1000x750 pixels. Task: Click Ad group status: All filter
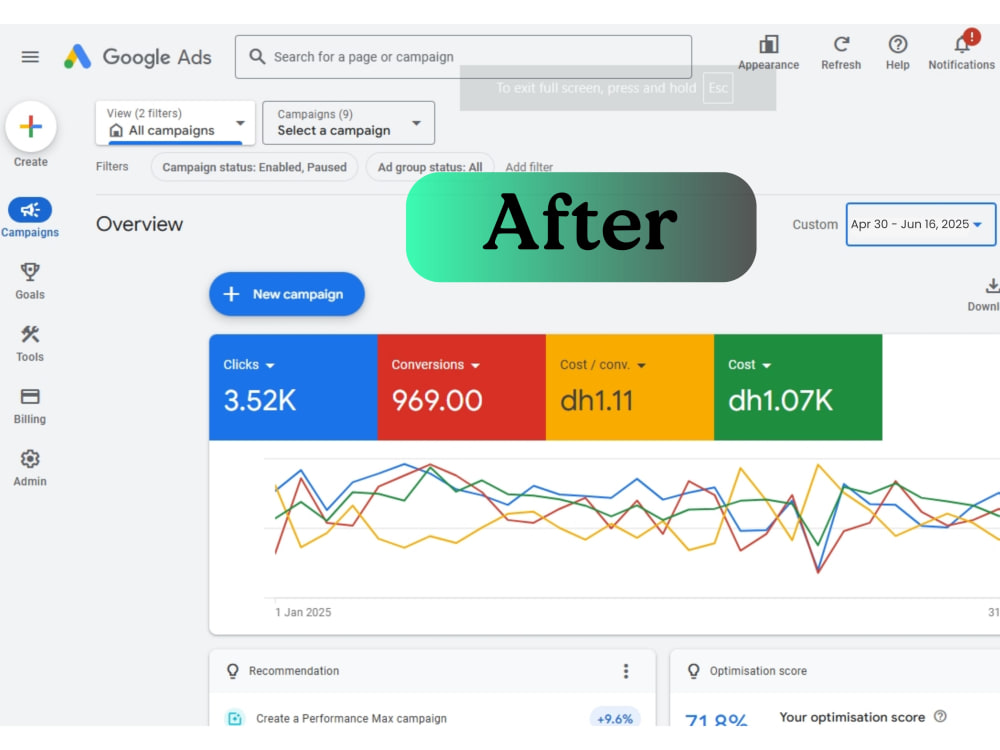click(x=430, y=167)
